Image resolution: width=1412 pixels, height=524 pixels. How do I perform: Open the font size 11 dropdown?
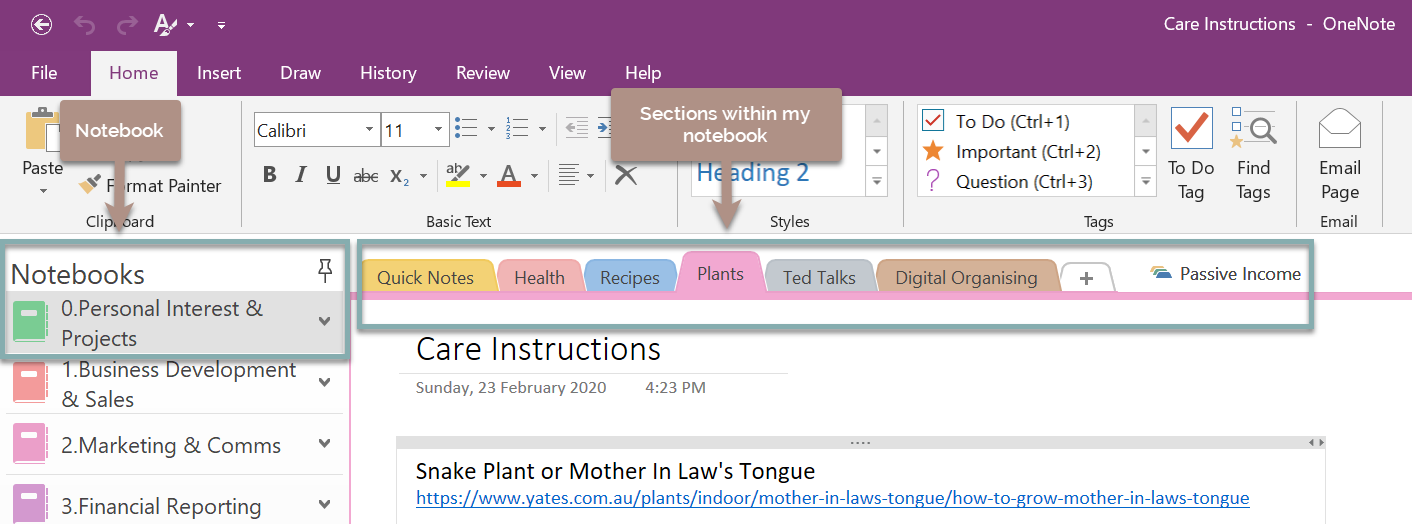point(439,130)
